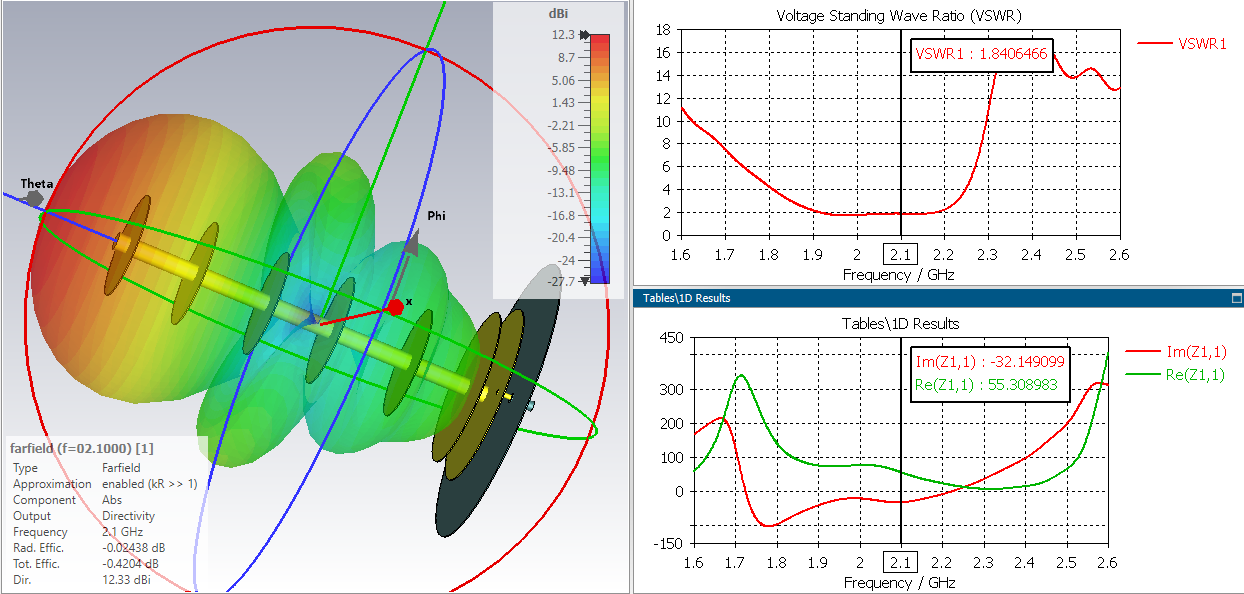This screenshot has width=1244, height=594.
Task: Click the Im/Re Z1,1 marker readout box
Action: (x=990, y=373)
